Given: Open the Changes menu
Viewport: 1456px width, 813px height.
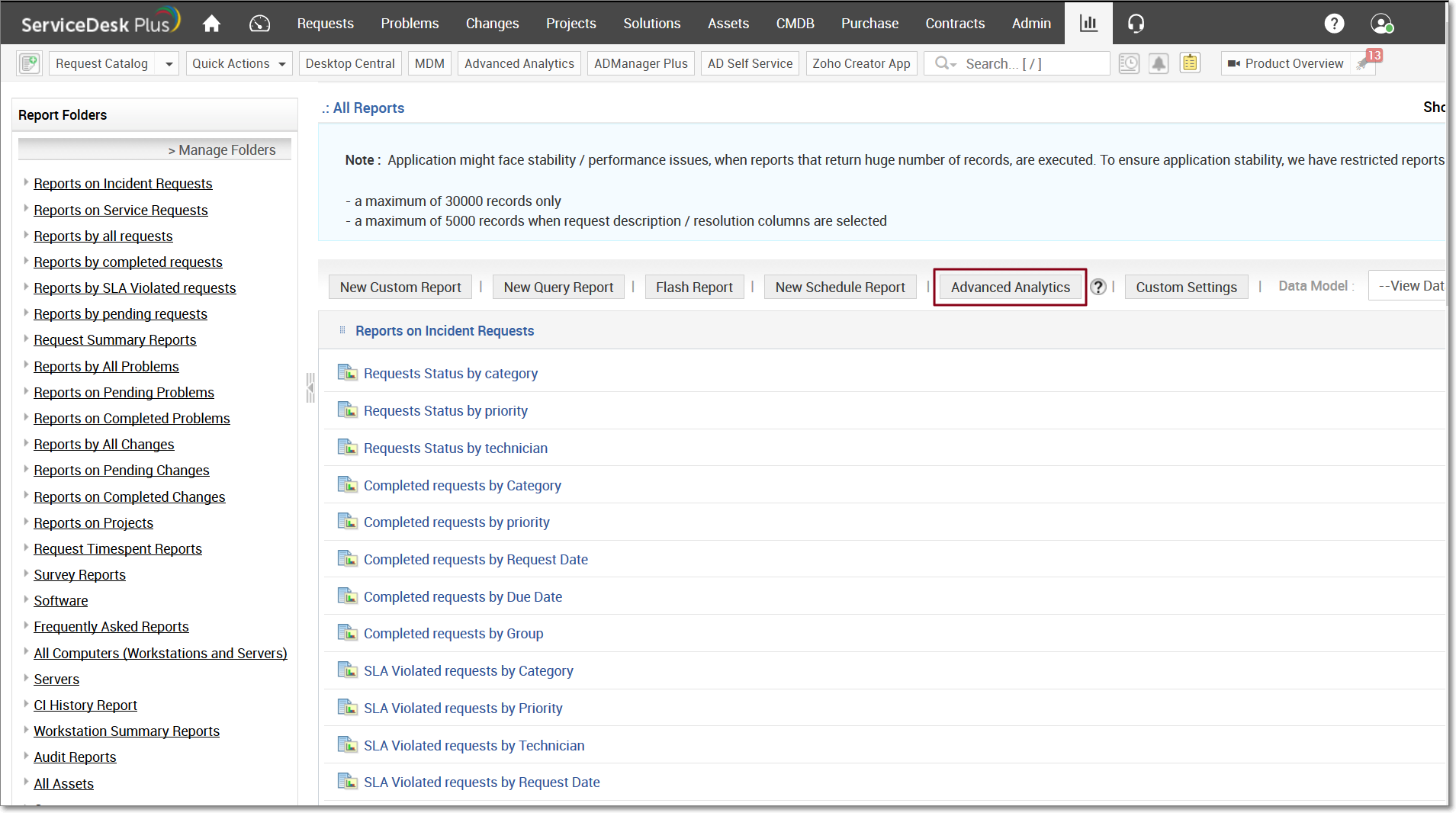Looking at the screenshot, I should [492, 24].
